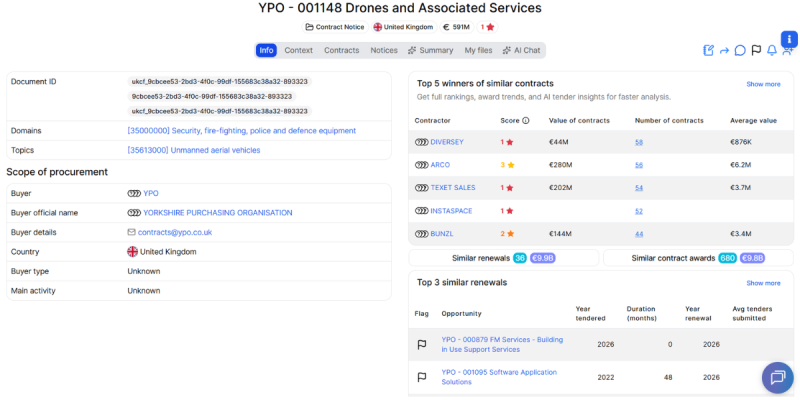Screen dimensions: 800x400
Task: Click the company icon beside BUNZL
Action: (421, 234)
